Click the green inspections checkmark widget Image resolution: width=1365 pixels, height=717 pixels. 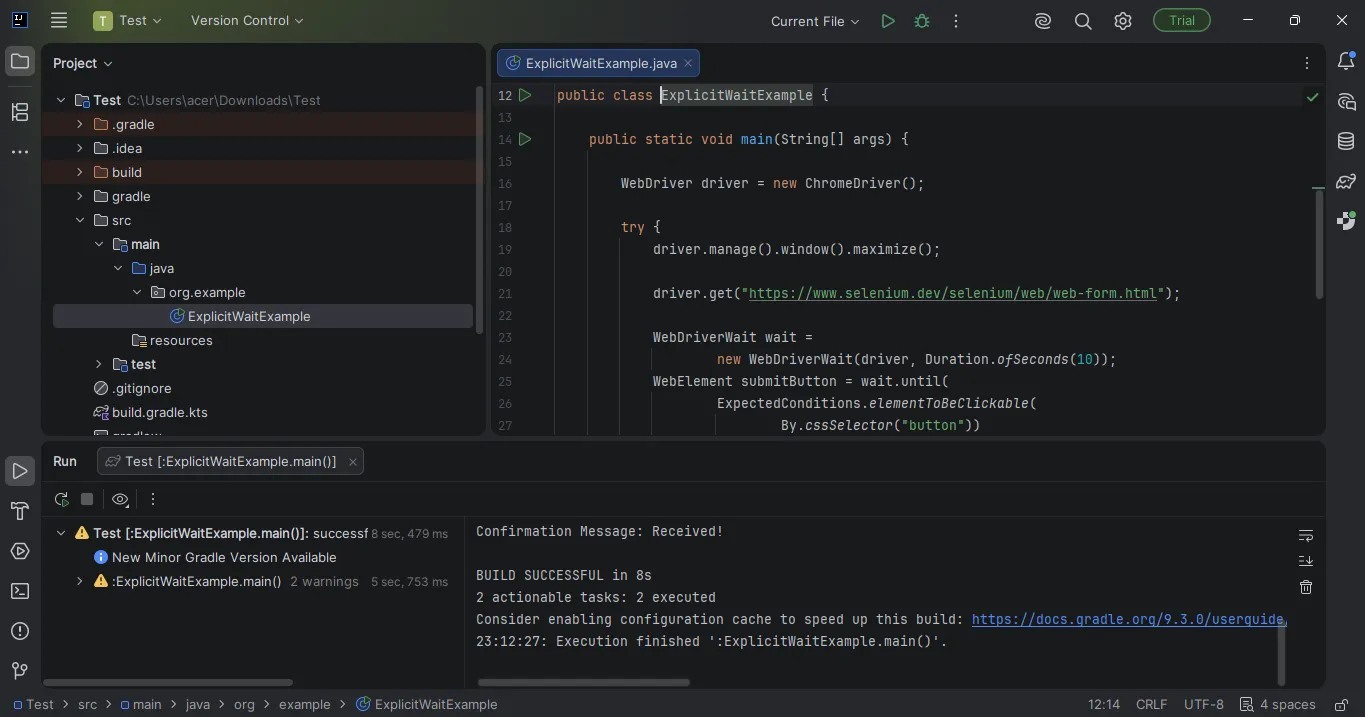click(1312, 97)
